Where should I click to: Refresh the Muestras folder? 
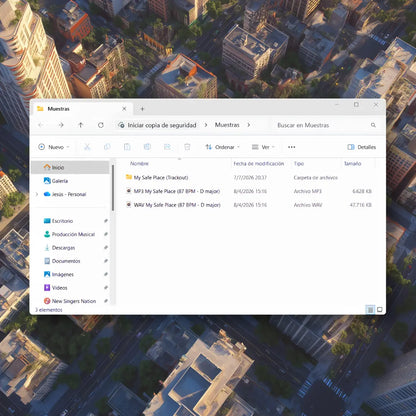101,125
